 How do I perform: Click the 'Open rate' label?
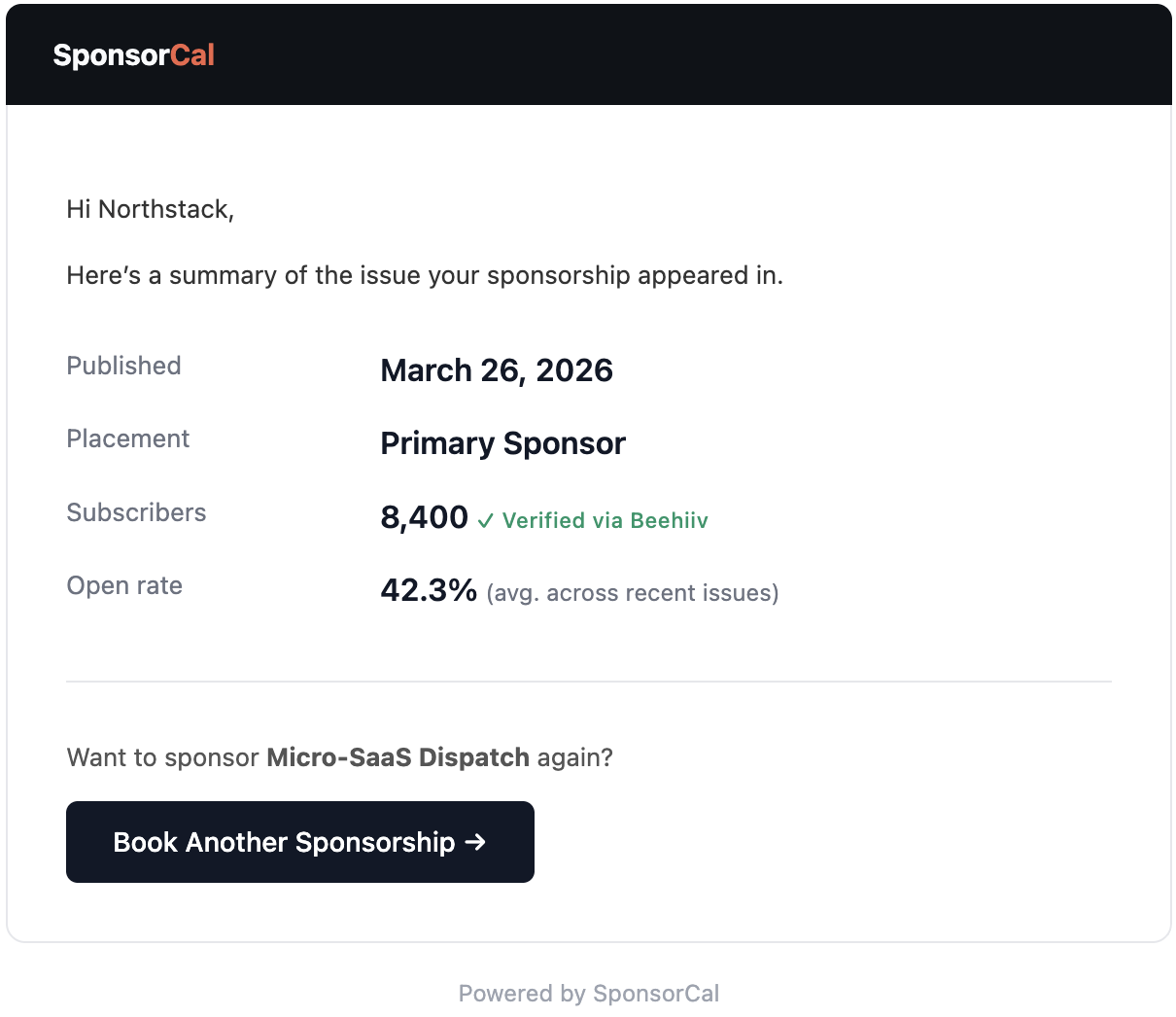(124, 586)
